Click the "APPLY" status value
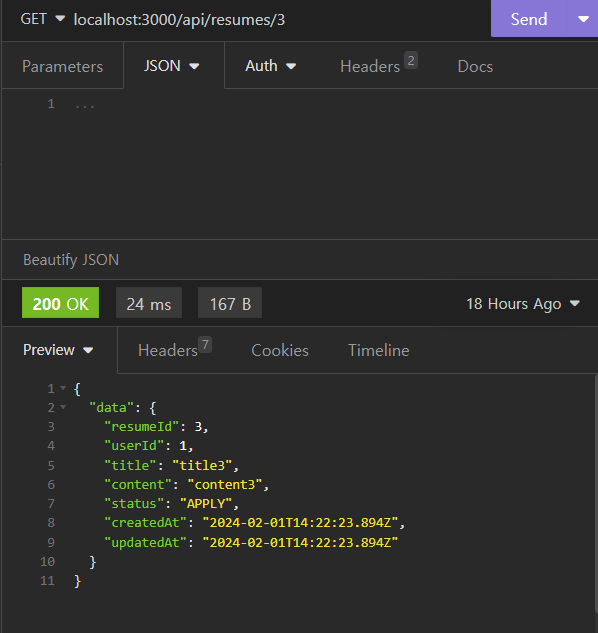Screen dimensions: 598x633 [206, 503]
